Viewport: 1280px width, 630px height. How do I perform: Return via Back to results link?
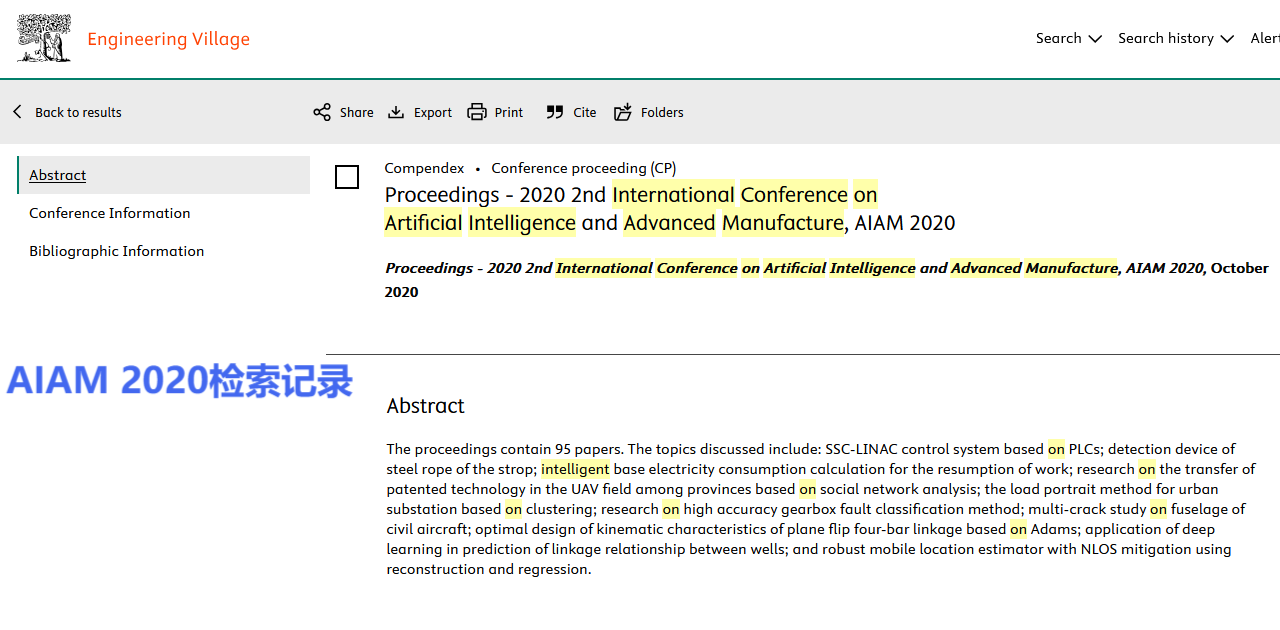[x=78, y=112]
